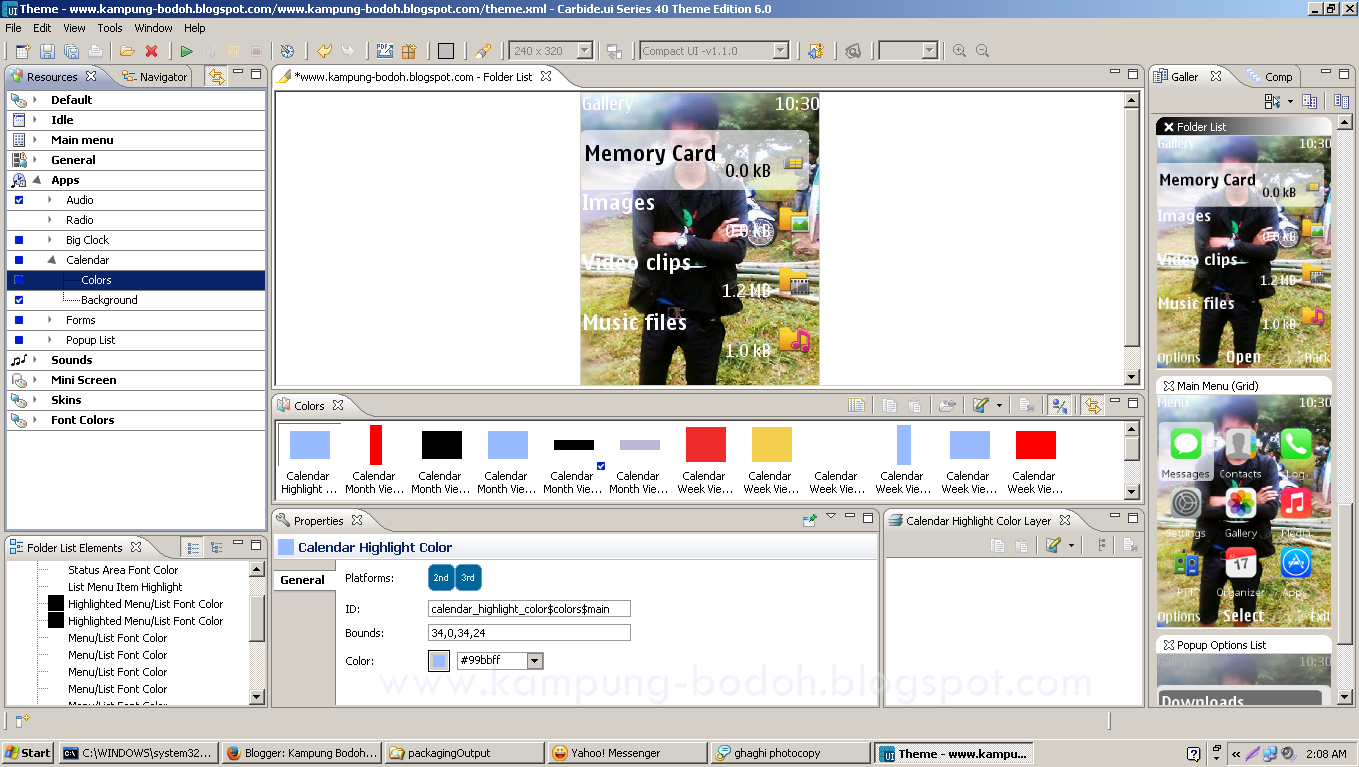Image resolution: width=1359 pixels, height=767 pixels.
Task: Select the yellow Calendar Week View swatch
Action: pos(771,445)
